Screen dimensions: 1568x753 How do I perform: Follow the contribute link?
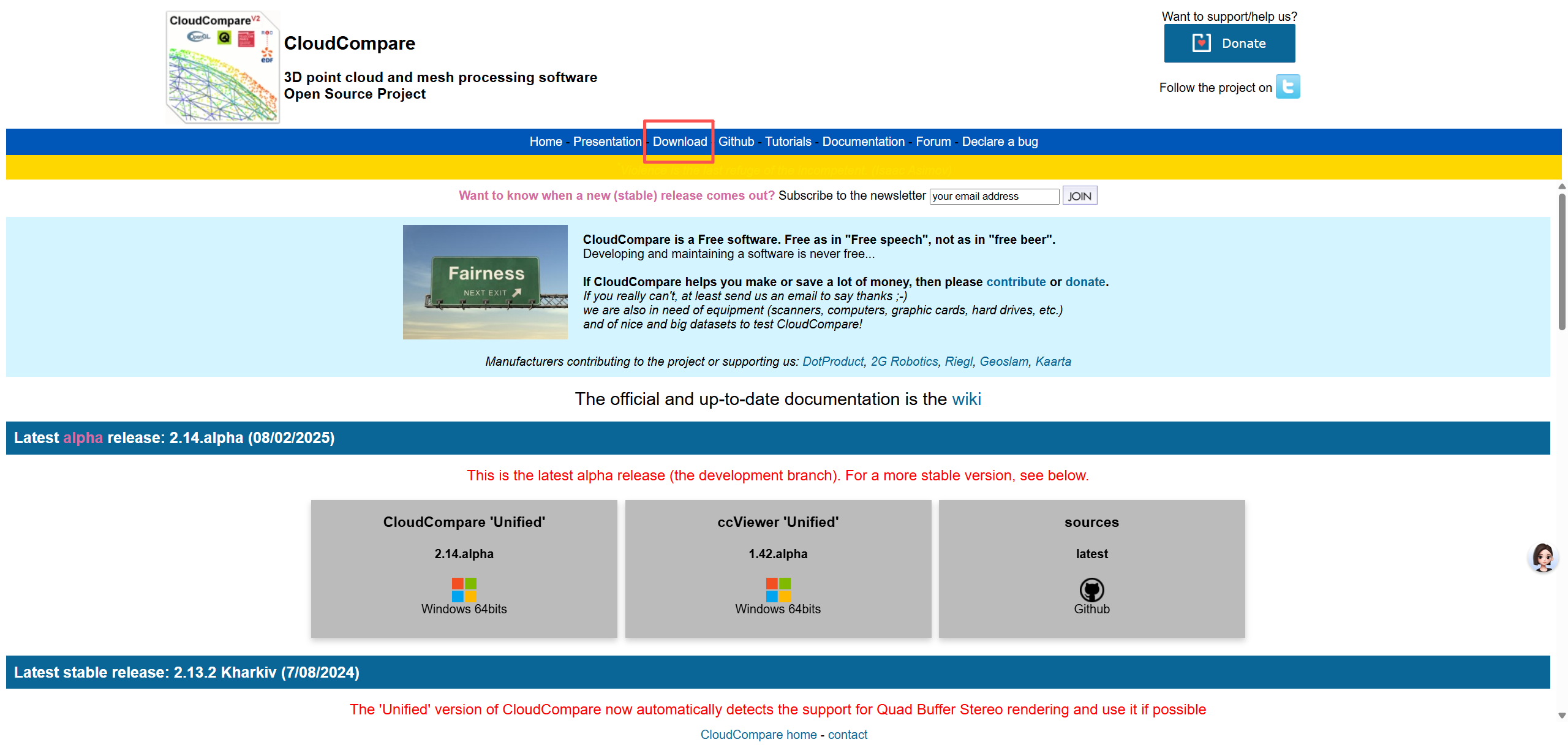[x=1016, y=282]
